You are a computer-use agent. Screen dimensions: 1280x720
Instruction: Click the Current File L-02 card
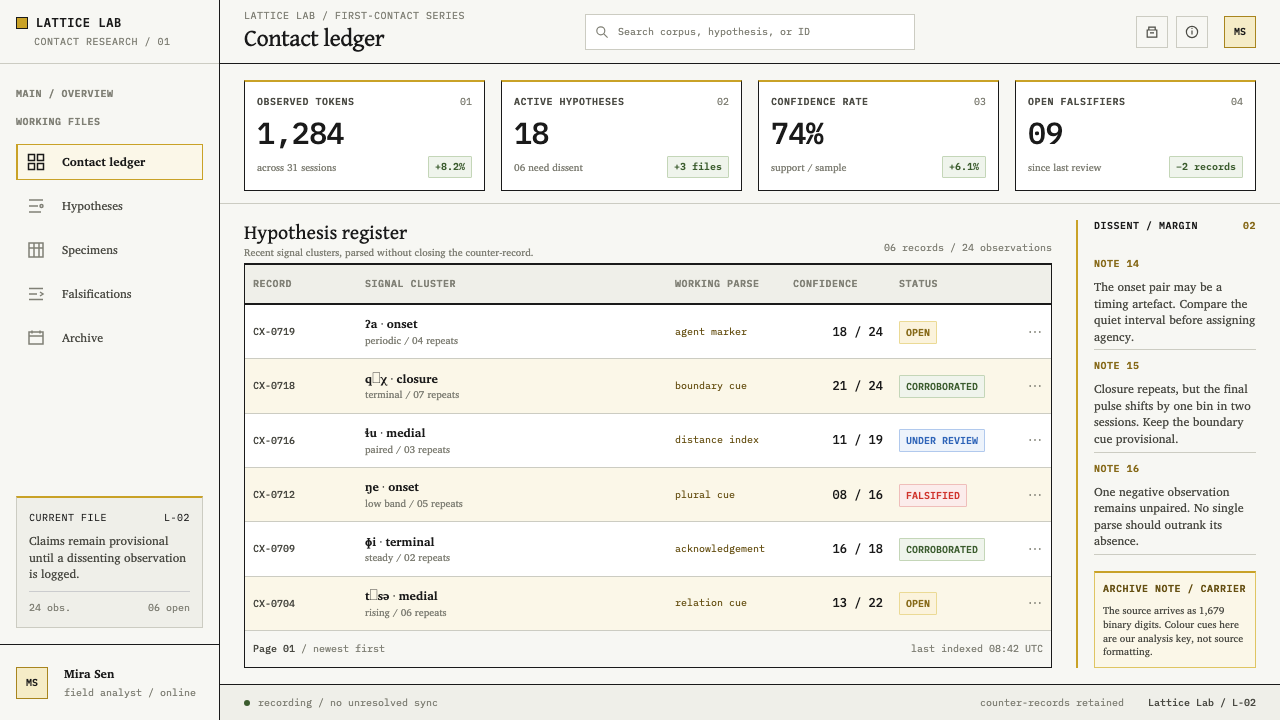[110, 562]
